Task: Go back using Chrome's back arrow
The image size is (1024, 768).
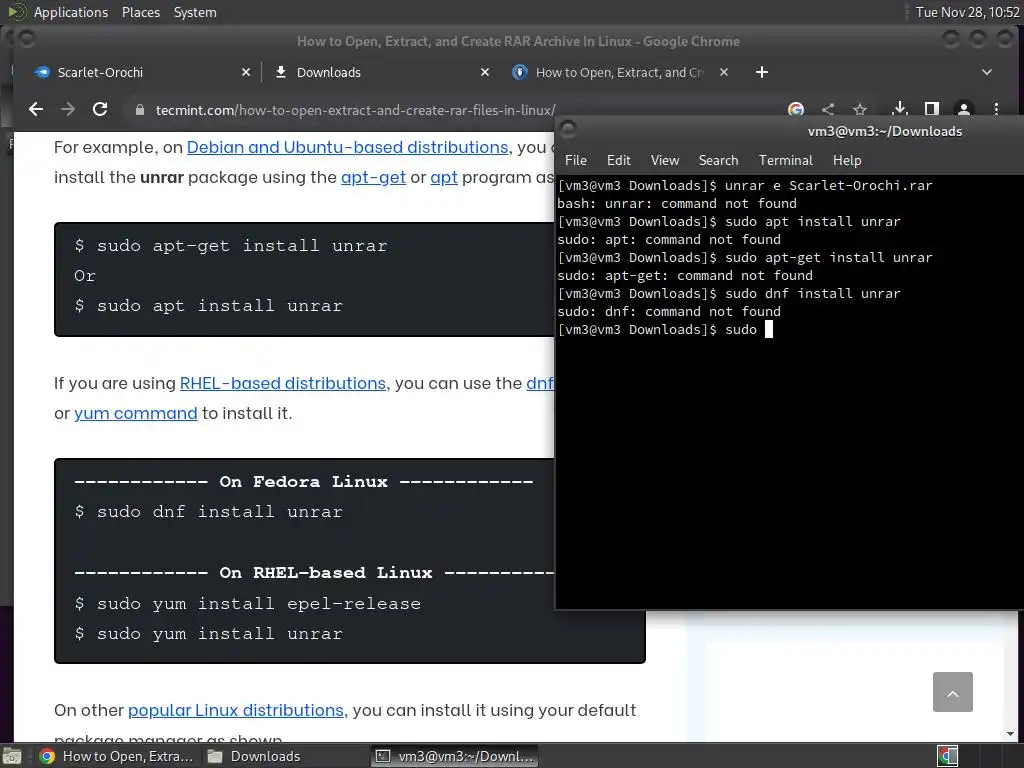Action: (x=36, y=109)
